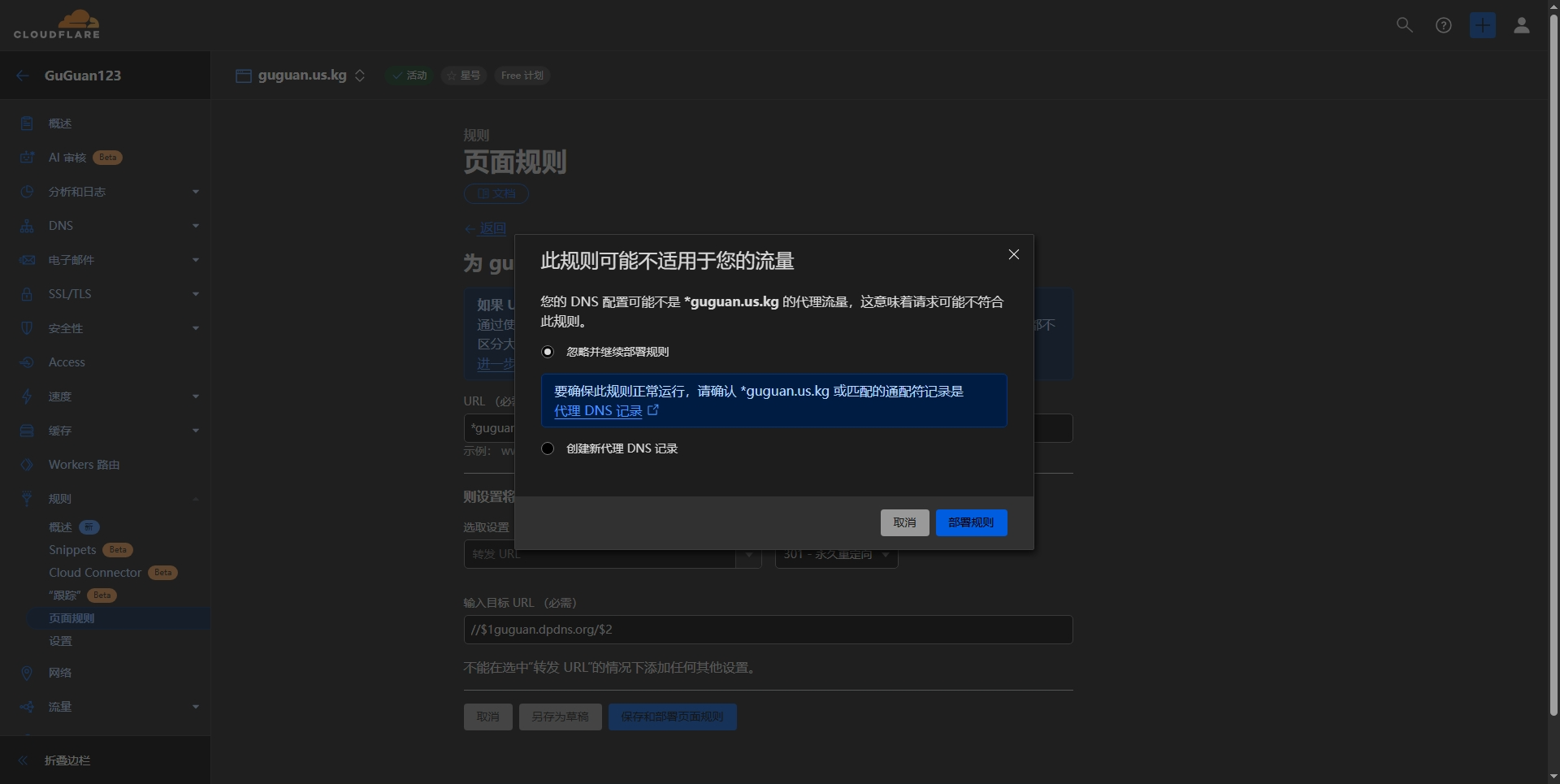Open the help question mark icon

tap(1444, 25)
